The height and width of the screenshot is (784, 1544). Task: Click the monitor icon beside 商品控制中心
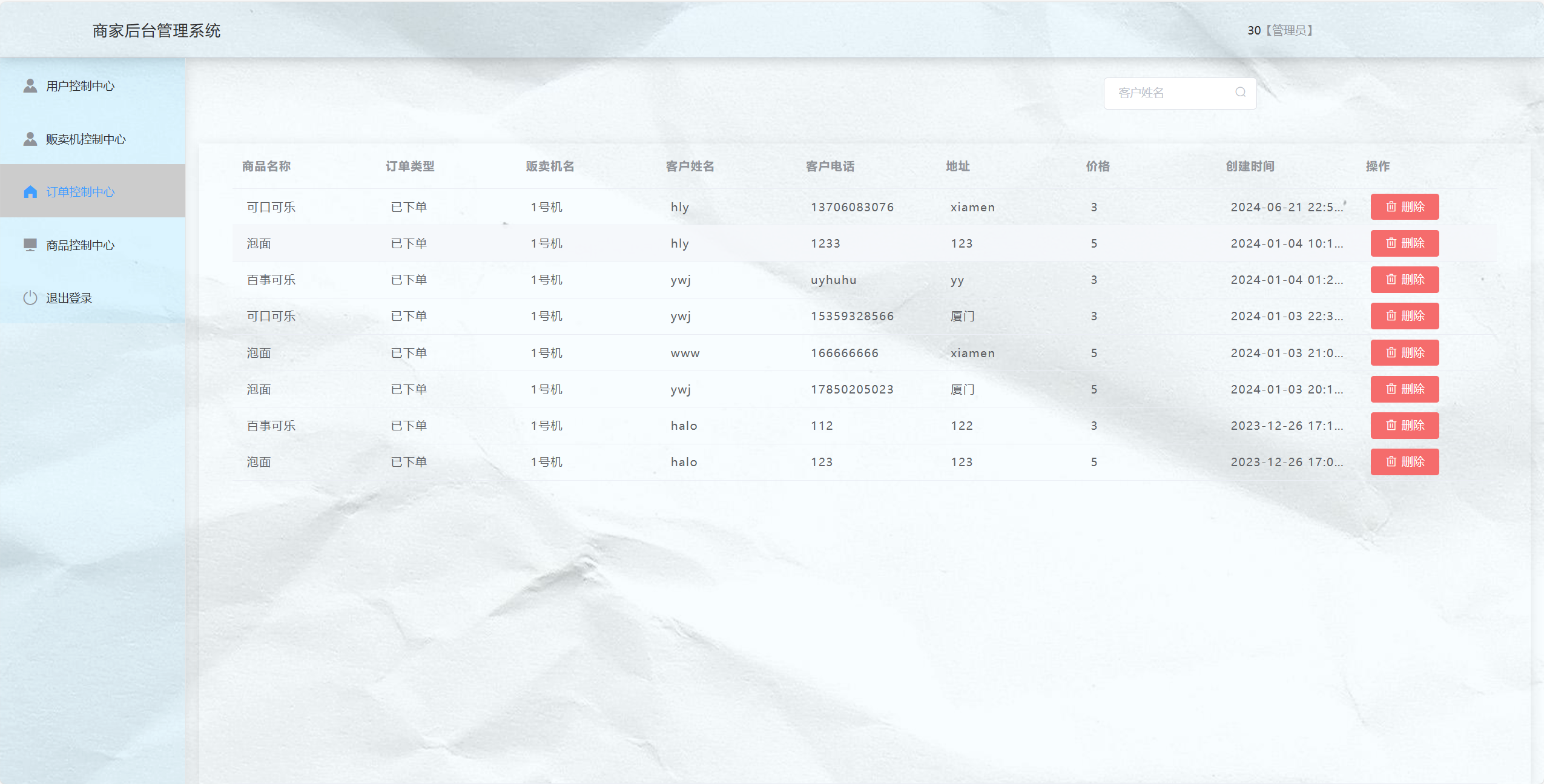pyautogui.click(x=30, y=245)
